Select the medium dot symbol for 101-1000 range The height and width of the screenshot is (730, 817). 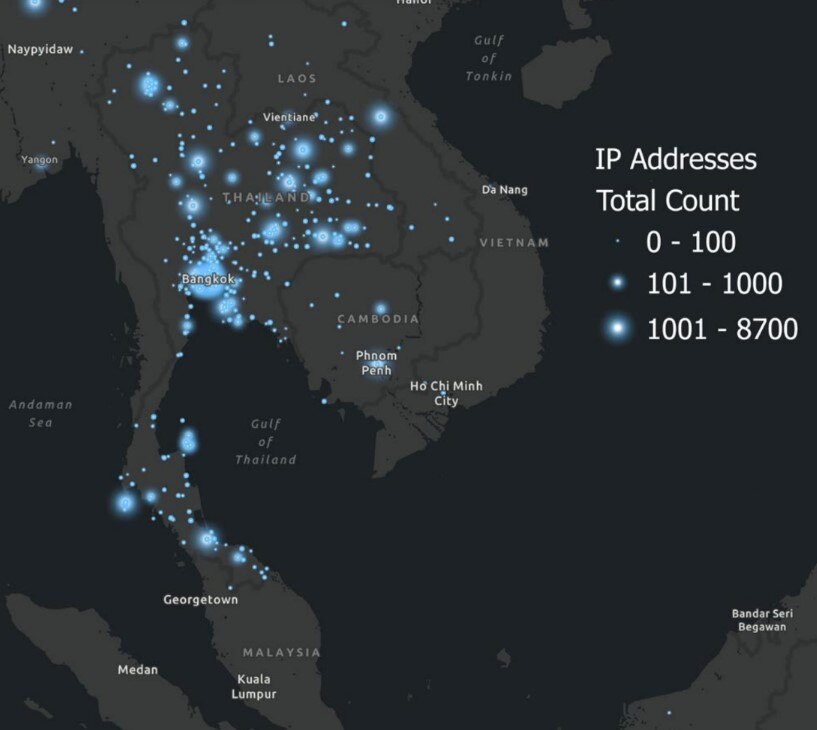(x=619, y=283)
